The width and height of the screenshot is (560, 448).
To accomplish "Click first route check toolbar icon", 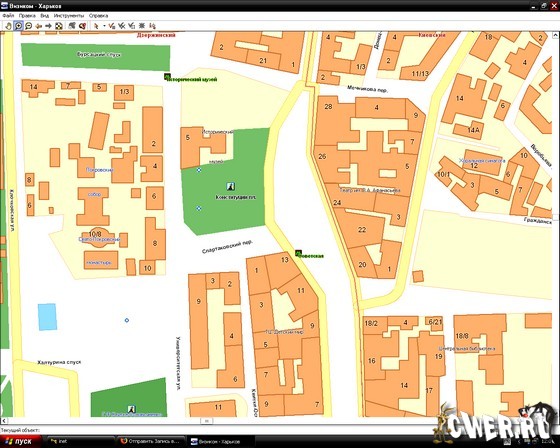I will pos(112,26).
